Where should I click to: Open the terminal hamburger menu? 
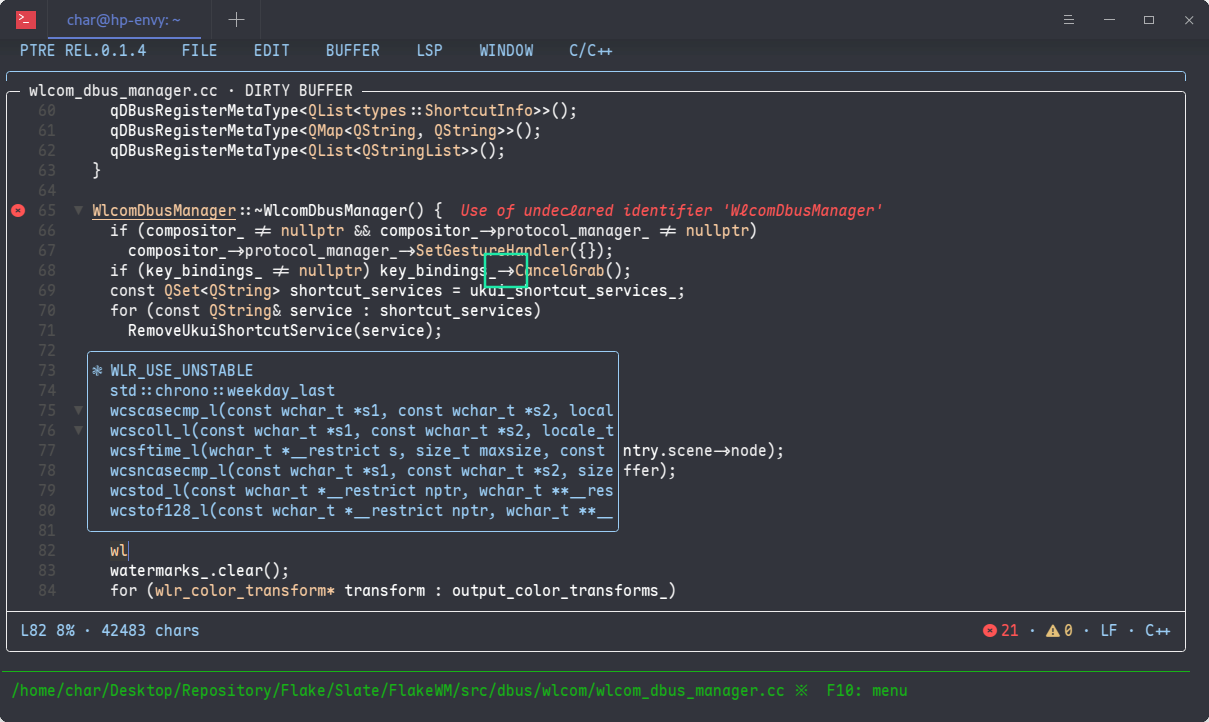click(x=1071, y=19)
